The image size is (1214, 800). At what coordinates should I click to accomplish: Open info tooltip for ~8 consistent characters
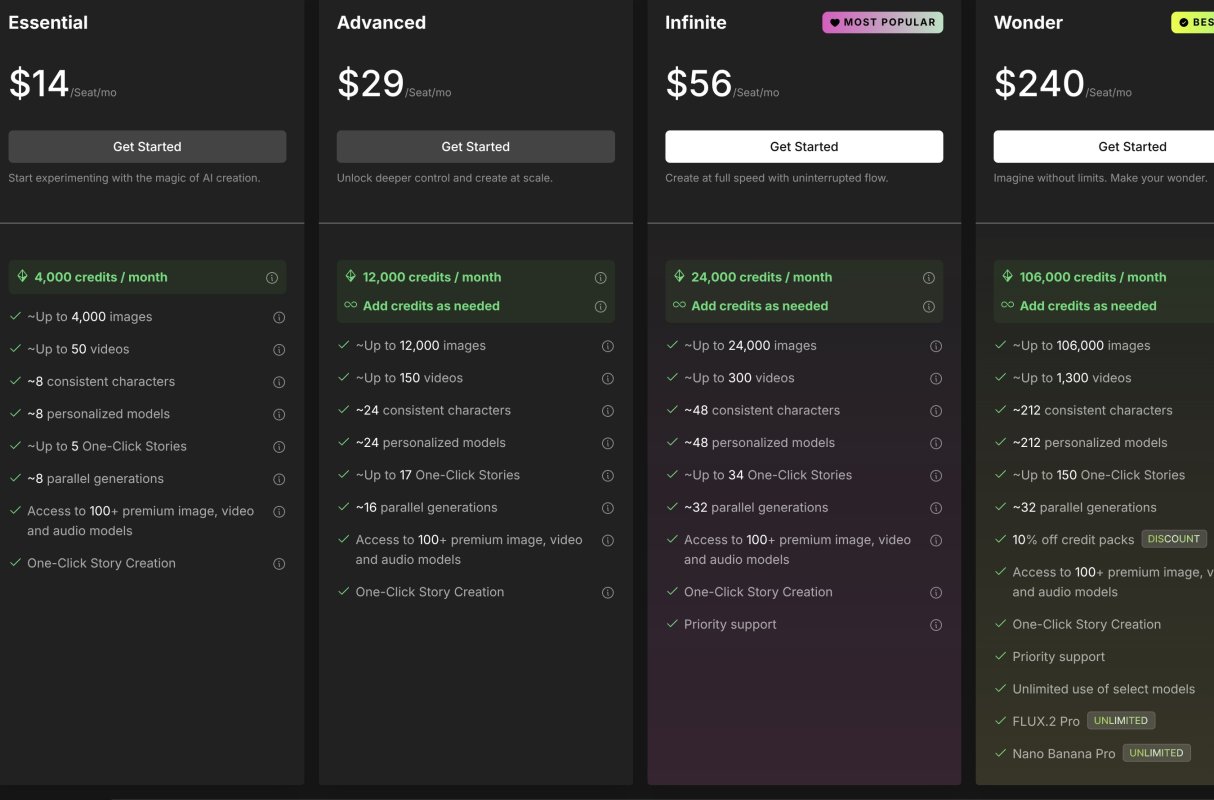point(279,382)
